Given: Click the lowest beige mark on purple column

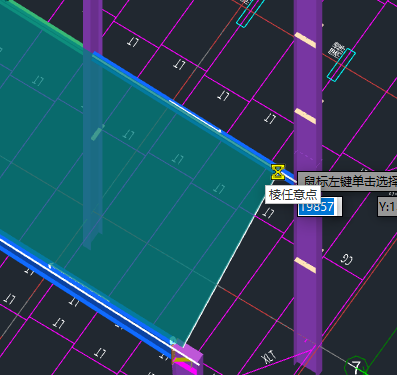Looking at the screenshot, I should 305,265.
